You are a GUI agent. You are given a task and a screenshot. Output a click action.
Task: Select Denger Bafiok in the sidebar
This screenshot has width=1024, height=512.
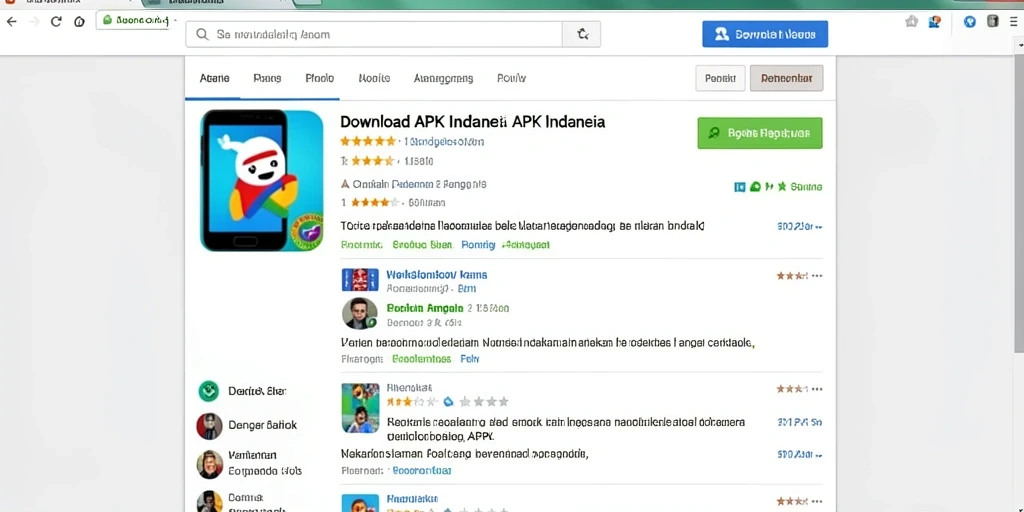(x=263, y=425)
